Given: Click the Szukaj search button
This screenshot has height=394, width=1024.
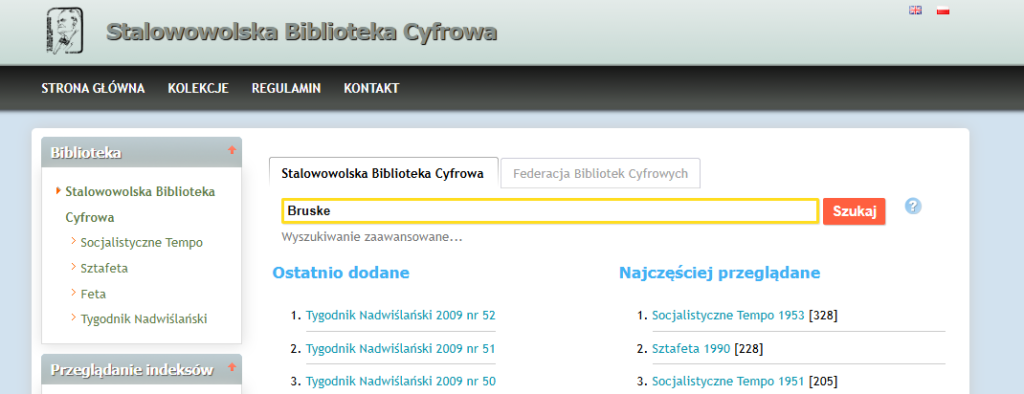Looking at the screenshot, I should click(x=854, y=212).
